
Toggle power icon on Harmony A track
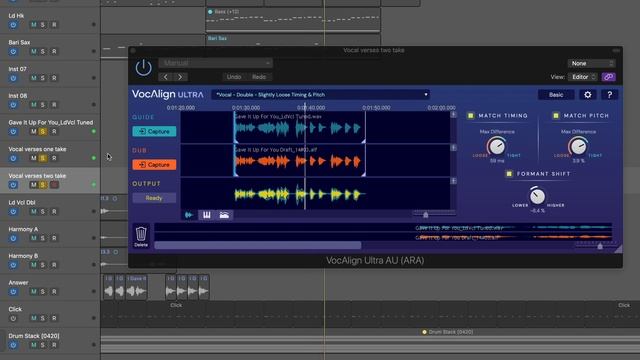[13, 238]
